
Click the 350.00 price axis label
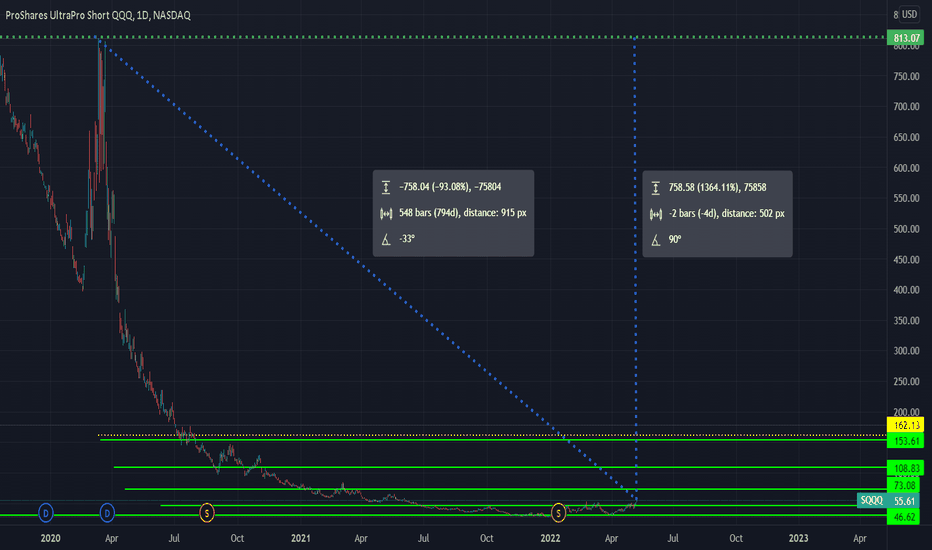906,320
